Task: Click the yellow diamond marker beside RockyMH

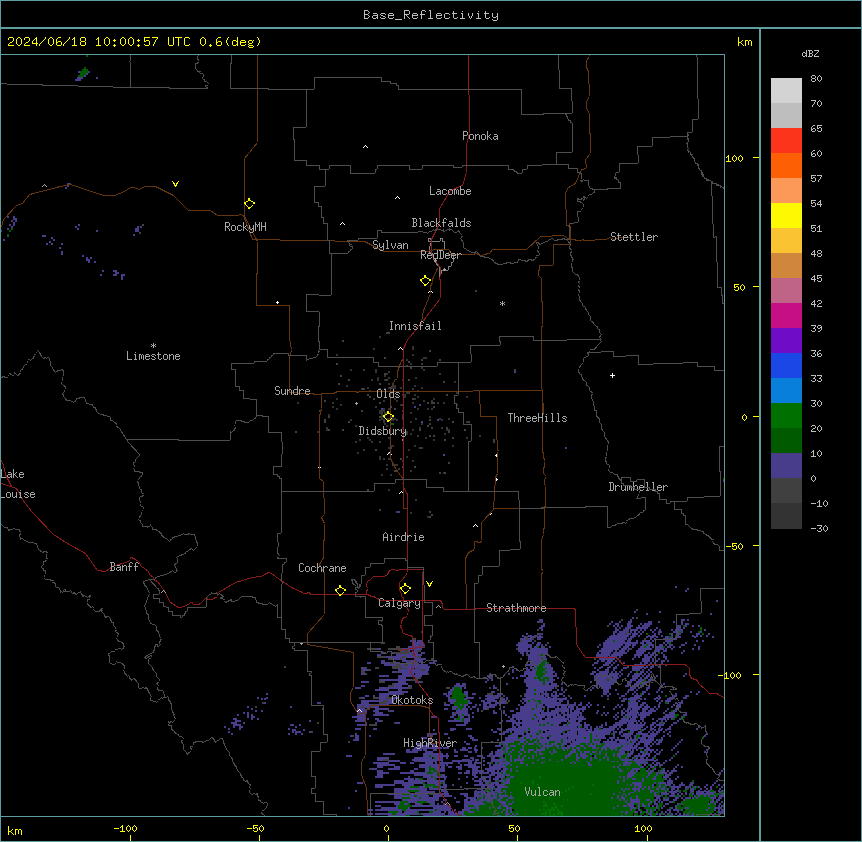Action: click(x=249, y=204)
